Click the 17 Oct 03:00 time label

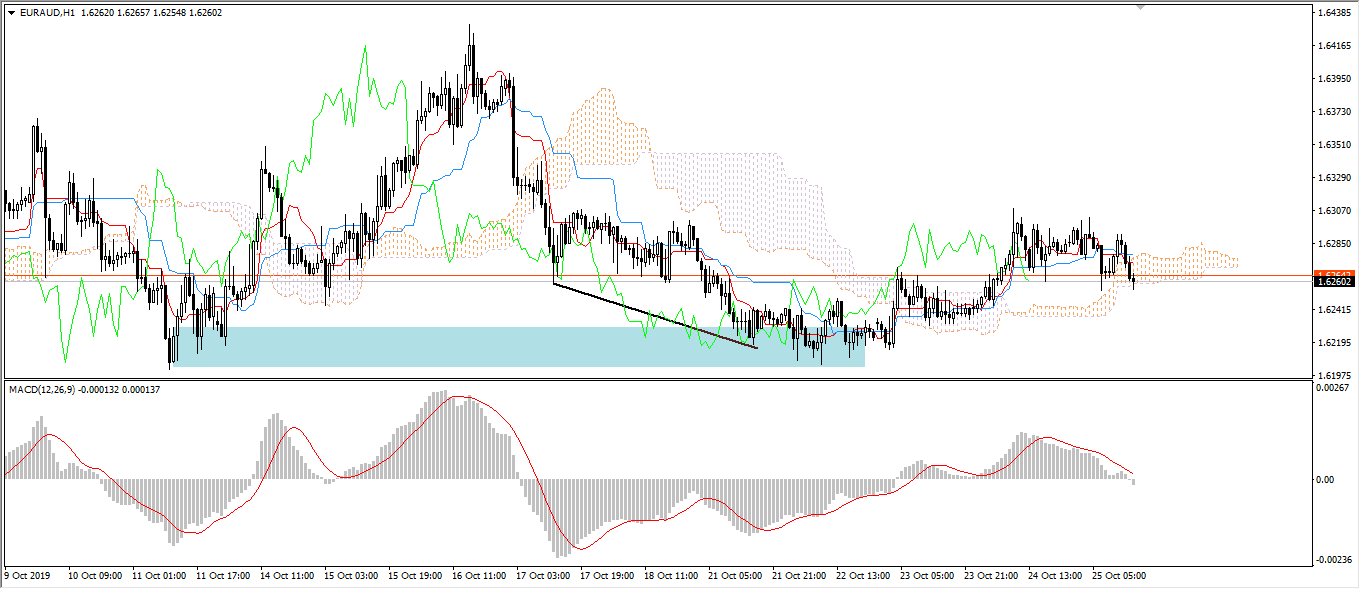(x=543, y=576)
